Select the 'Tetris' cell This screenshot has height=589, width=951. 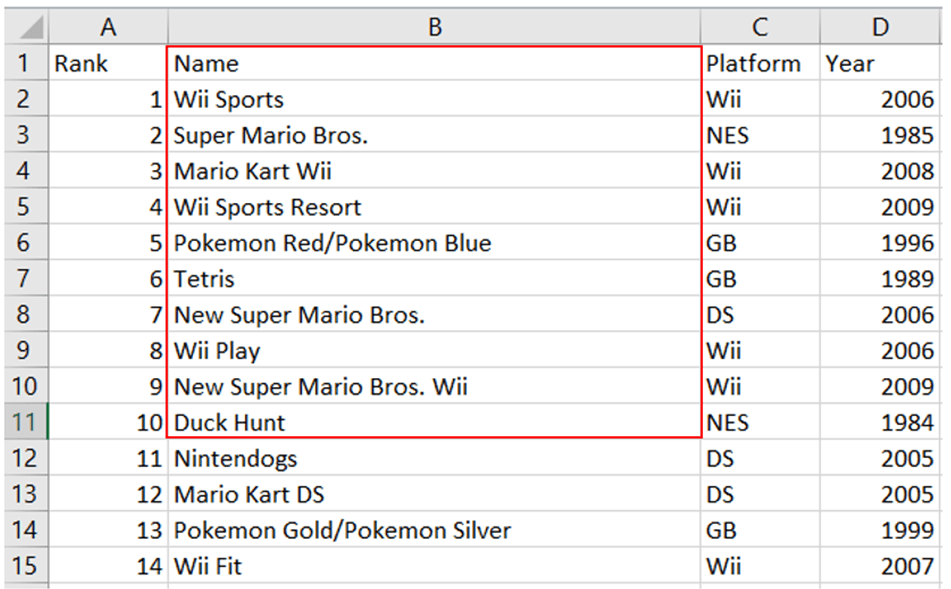coord(434,278)
